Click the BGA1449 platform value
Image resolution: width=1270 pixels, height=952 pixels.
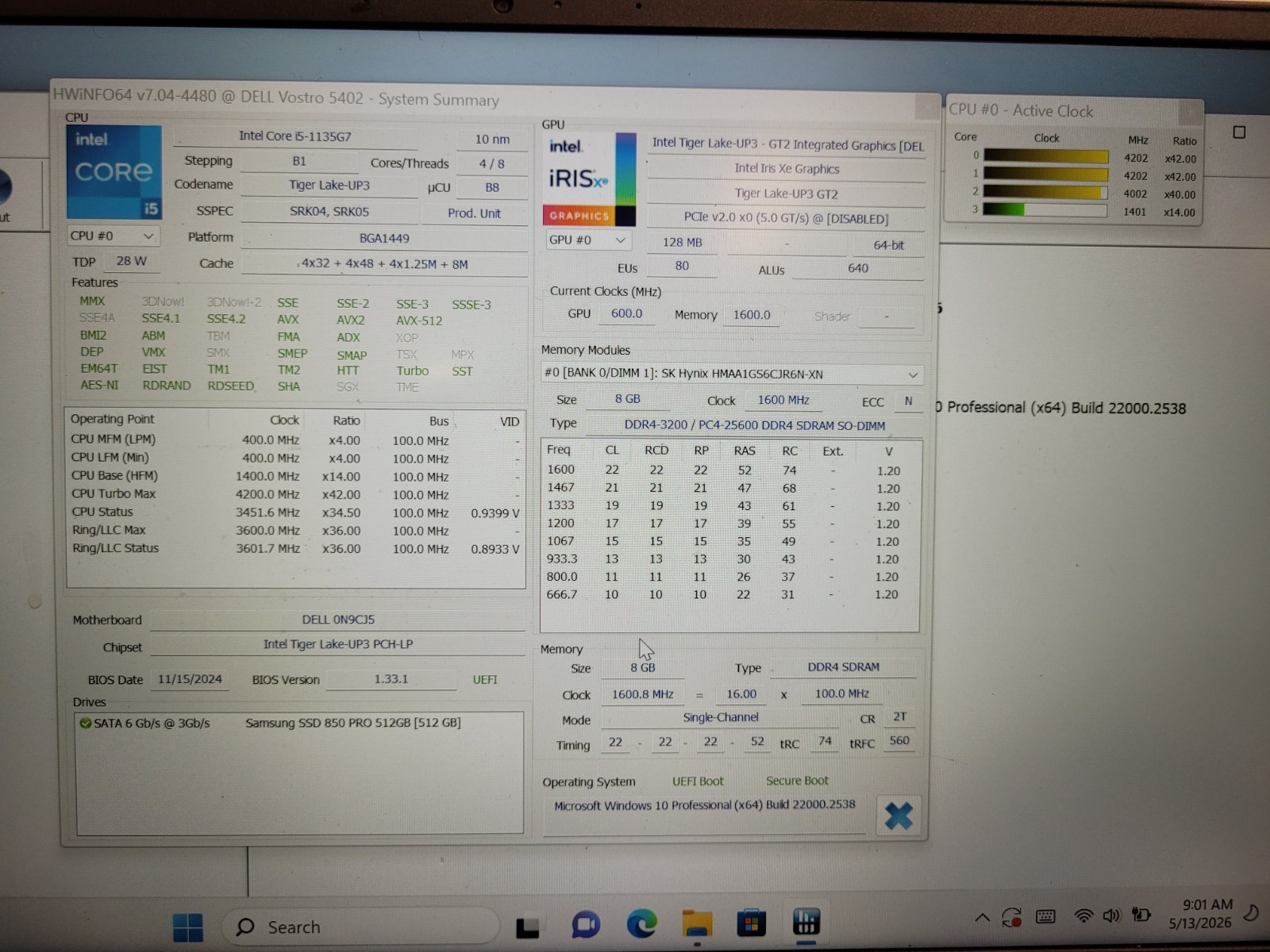tap(384, 239)
